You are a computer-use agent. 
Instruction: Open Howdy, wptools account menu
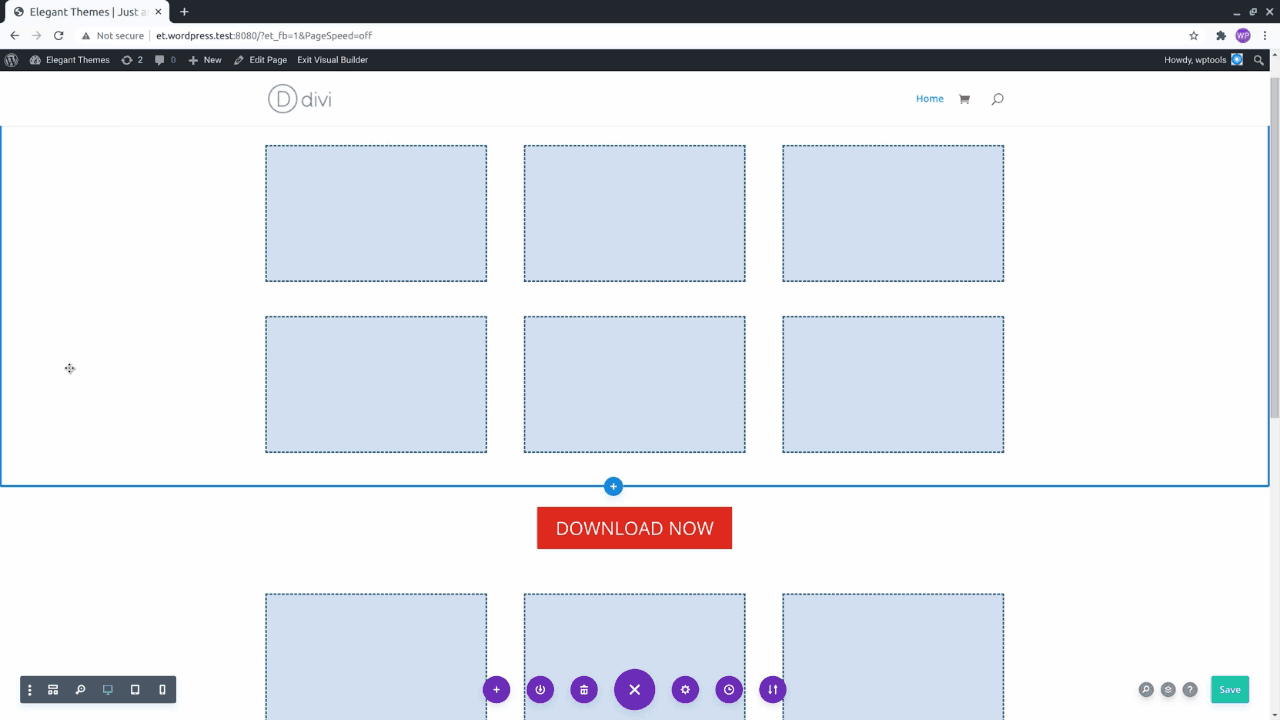point(1203,60)
